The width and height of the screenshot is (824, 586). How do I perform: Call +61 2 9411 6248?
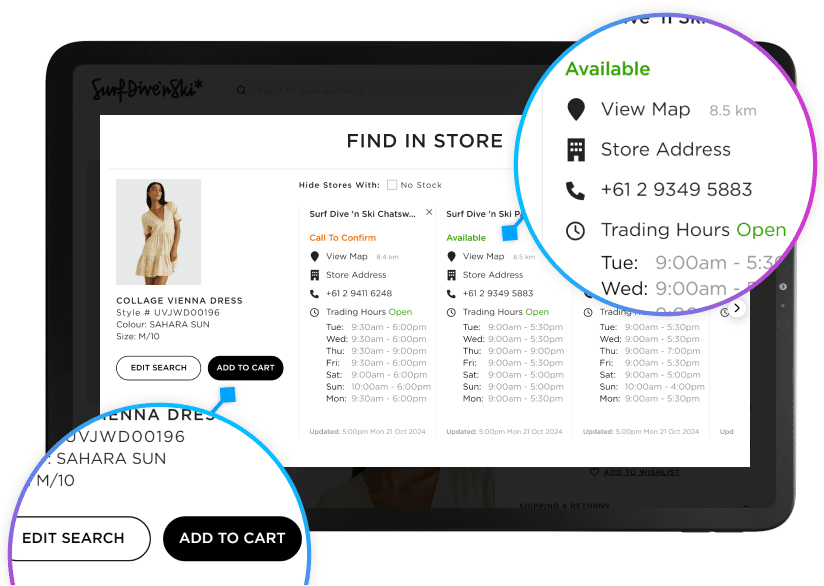coord(359,293)
